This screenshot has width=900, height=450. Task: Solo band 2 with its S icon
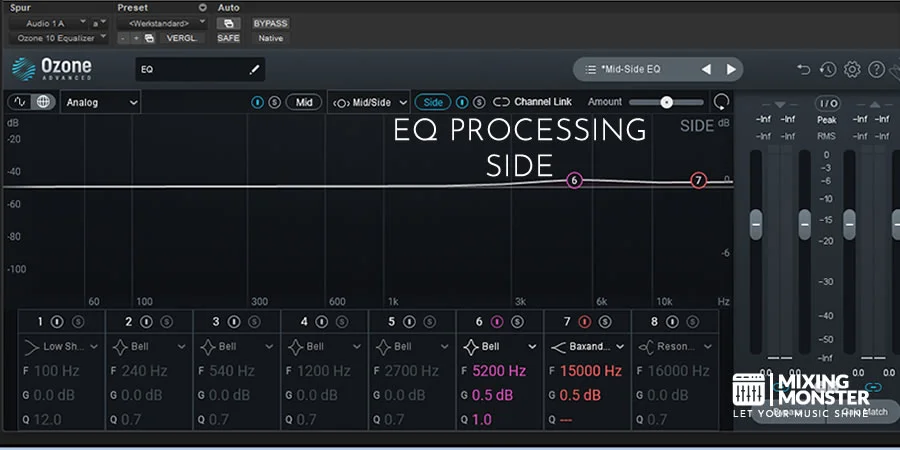(x=166, y=322)
